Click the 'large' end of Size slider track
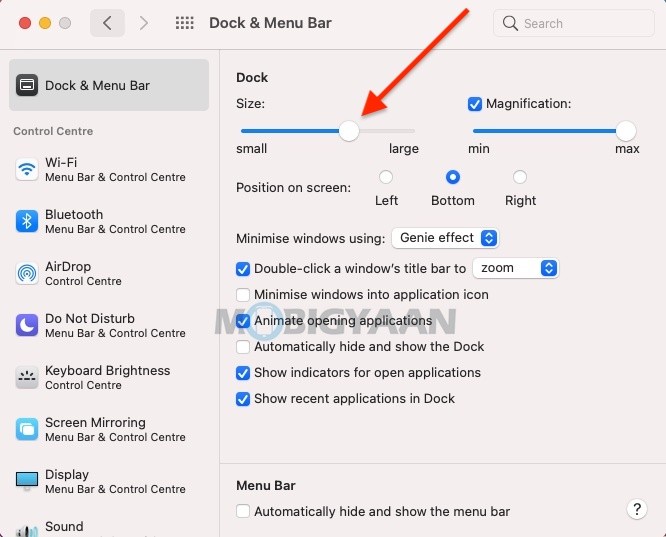666x537 pixels. tap(412, 131)
